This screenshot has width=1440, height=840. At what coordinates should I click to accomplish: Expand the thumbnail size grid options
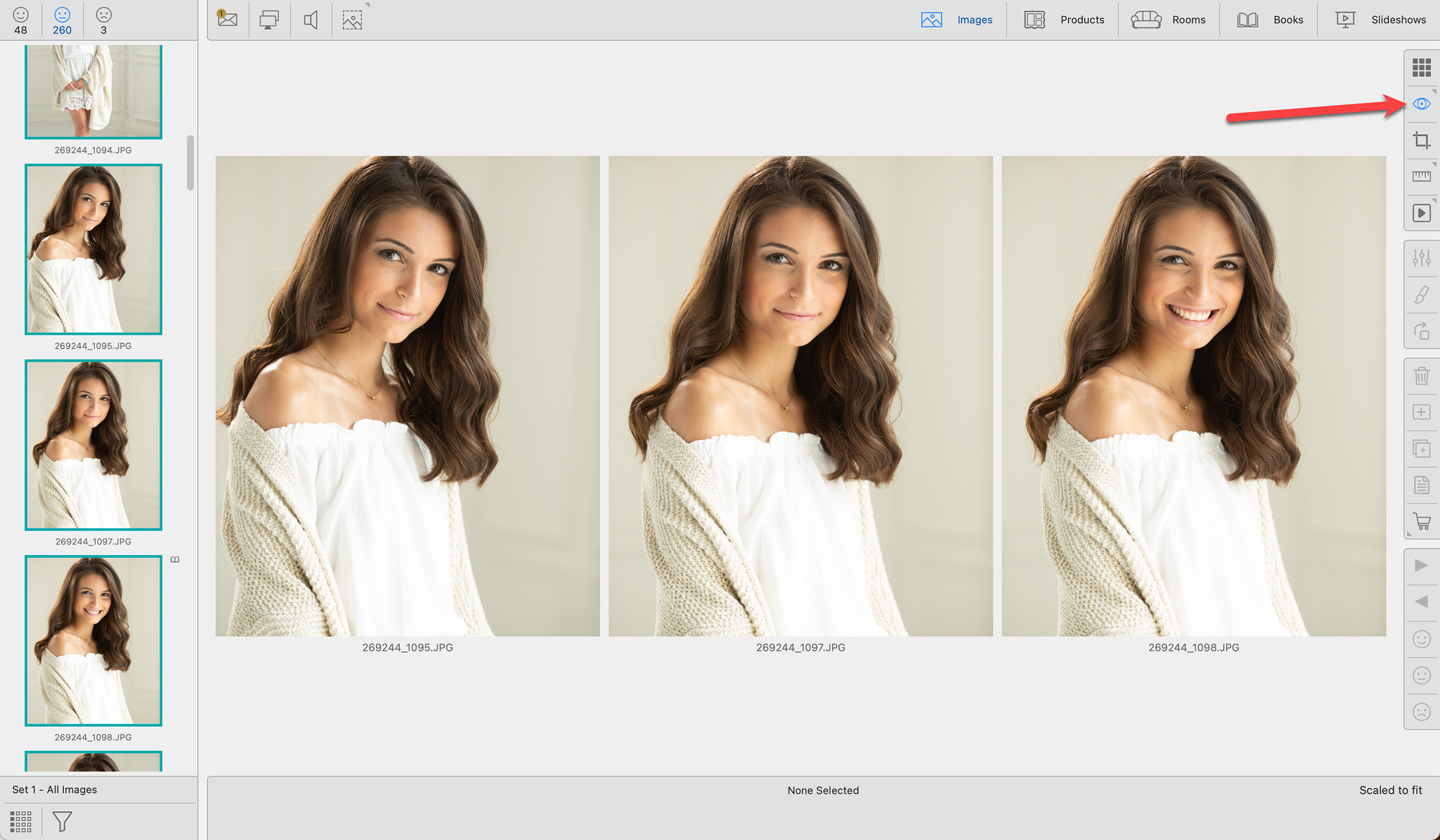point(20,821)
